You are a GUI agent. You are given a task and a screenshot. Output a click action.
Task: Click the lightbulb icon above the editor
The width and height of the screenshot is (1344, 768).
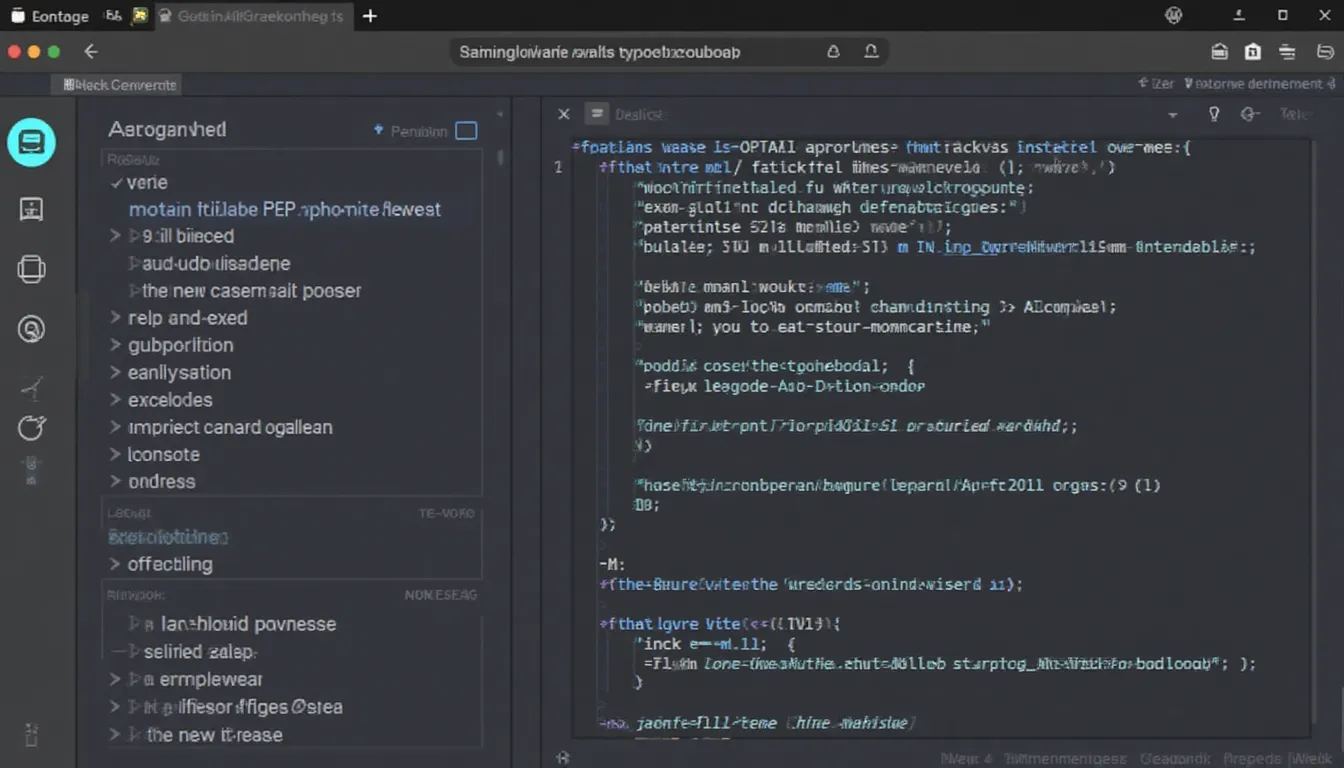[x=1214, y=114]
